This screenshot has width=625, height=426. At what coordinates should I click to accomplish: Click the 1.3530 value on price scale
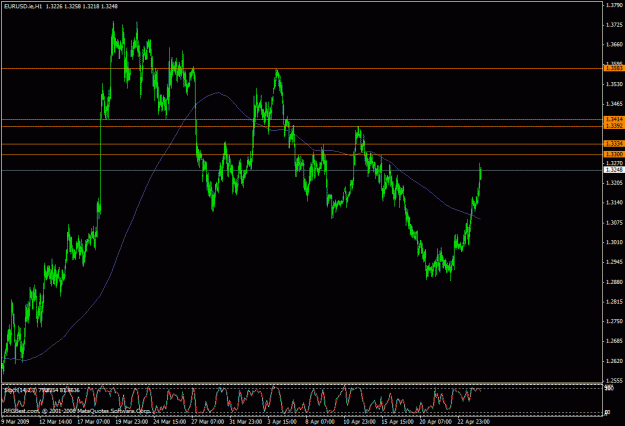point(614,84)
